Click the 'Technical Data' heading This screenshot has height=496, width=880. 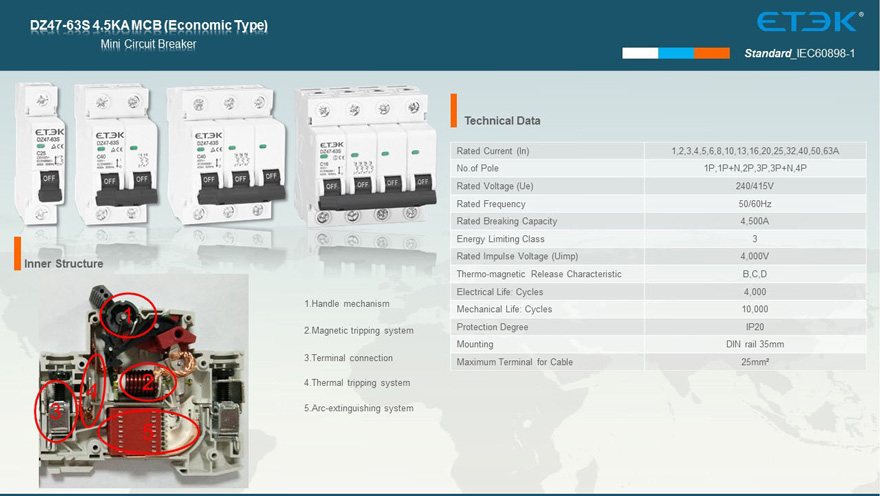point(502,121)
